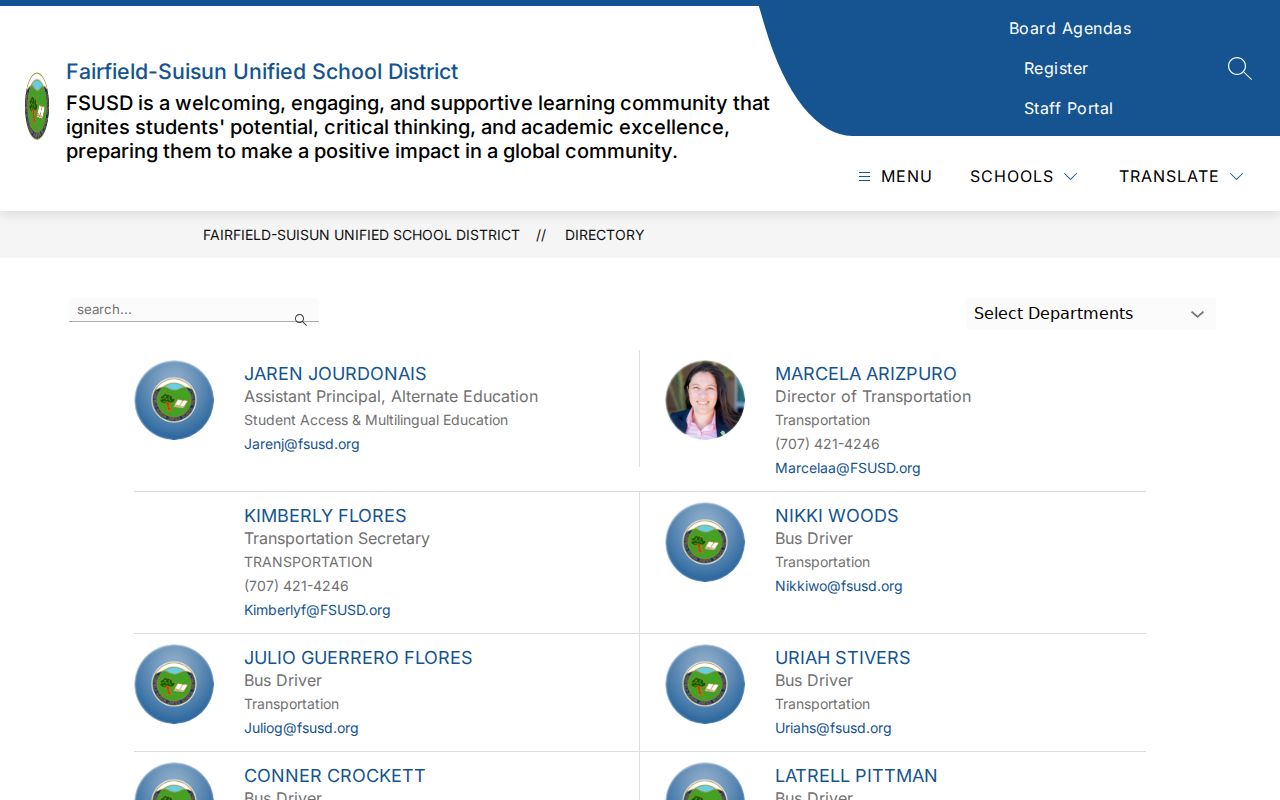The image size is (1280, 800).
Task: Open the site search magnifier icon
Action: pos(1239,68)
